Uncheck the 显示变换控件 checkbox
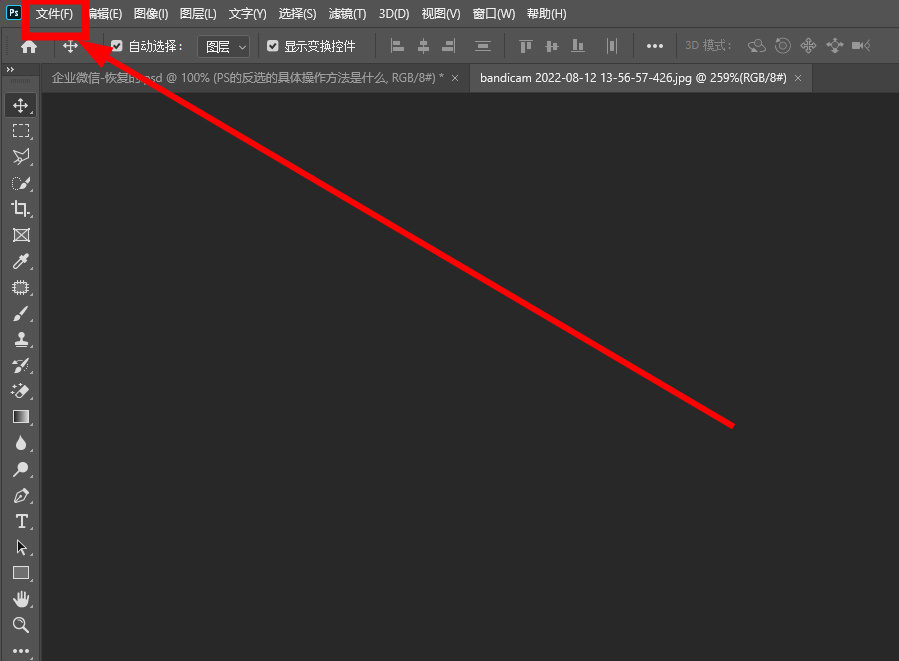Image resolution: width=899 pixels, height=661 pixels. coord(273,46)
